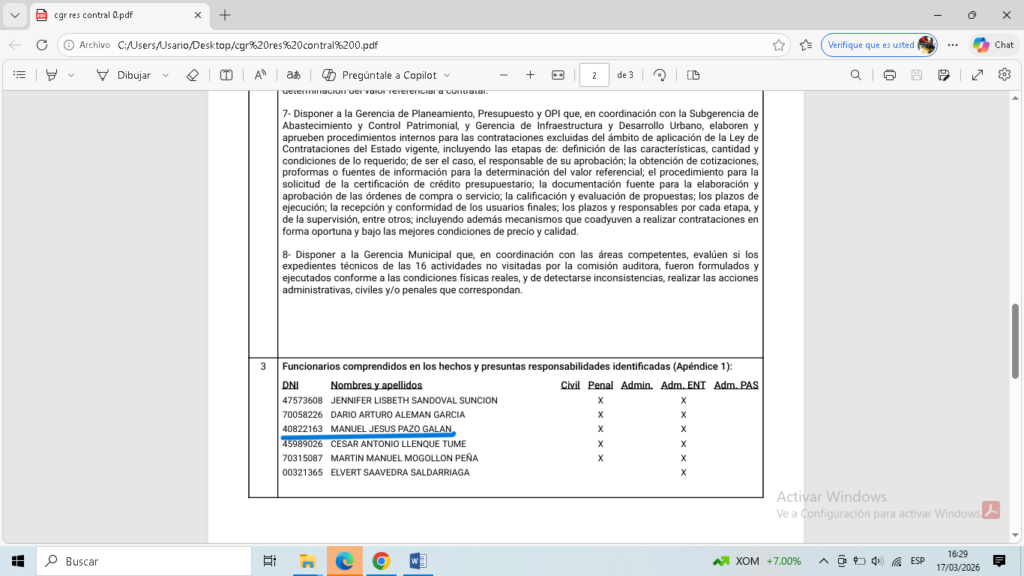Open the table of contents panel
The height and width of the screenshot is (576, 1024).
[x=19, y=75]
